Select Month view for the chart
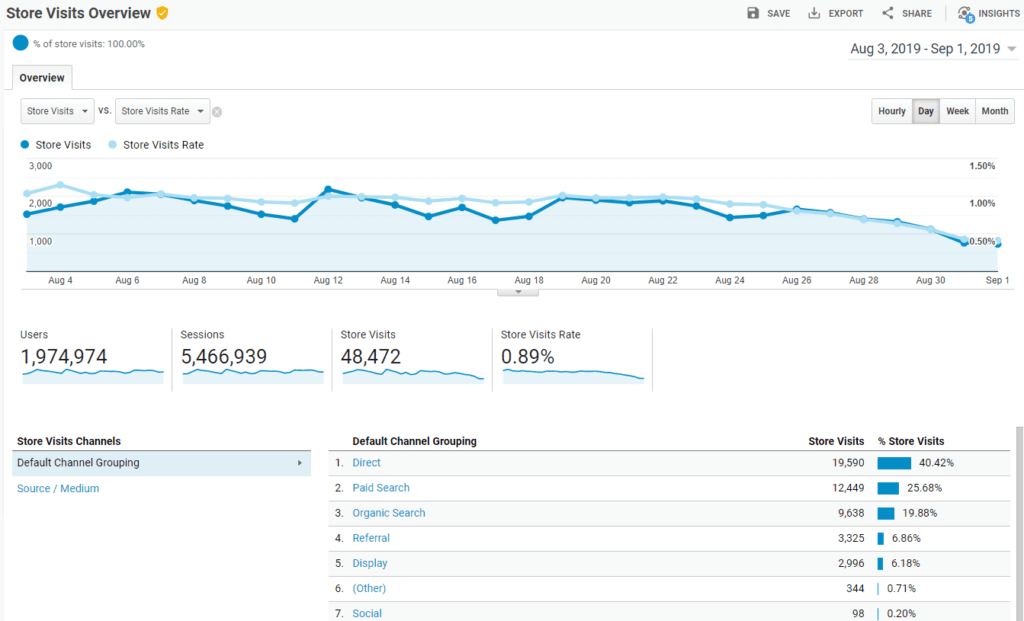The width and height of the screenshot is (1024, 621). (994, 111)
